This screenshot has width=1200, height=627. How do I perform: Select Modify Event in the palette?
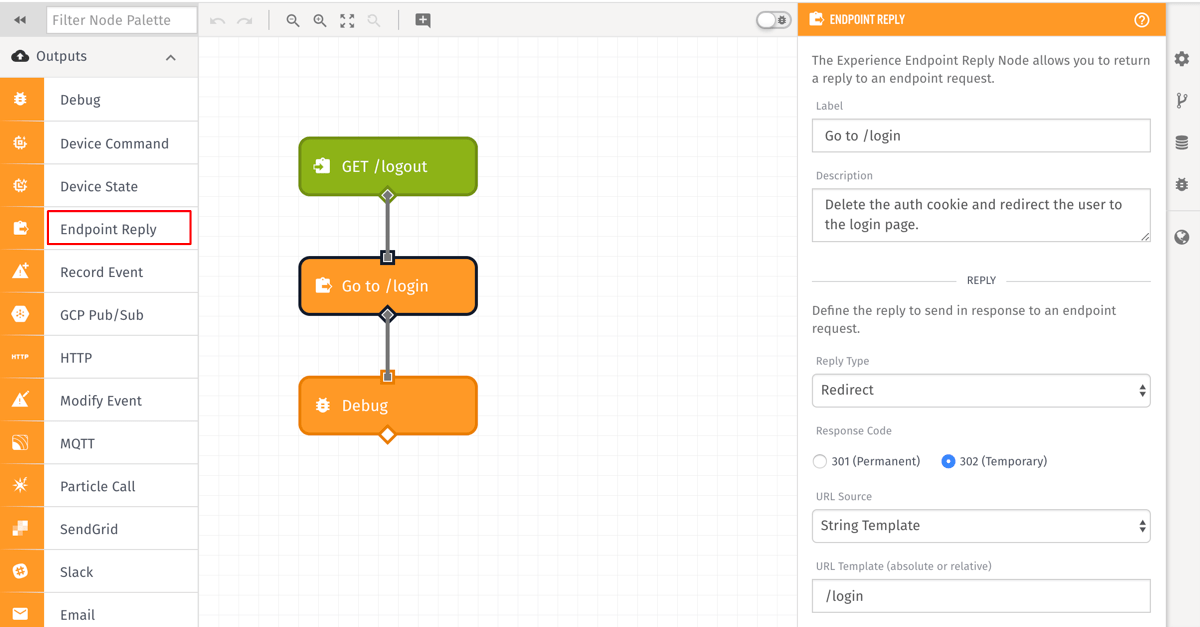tap(101, 400)
